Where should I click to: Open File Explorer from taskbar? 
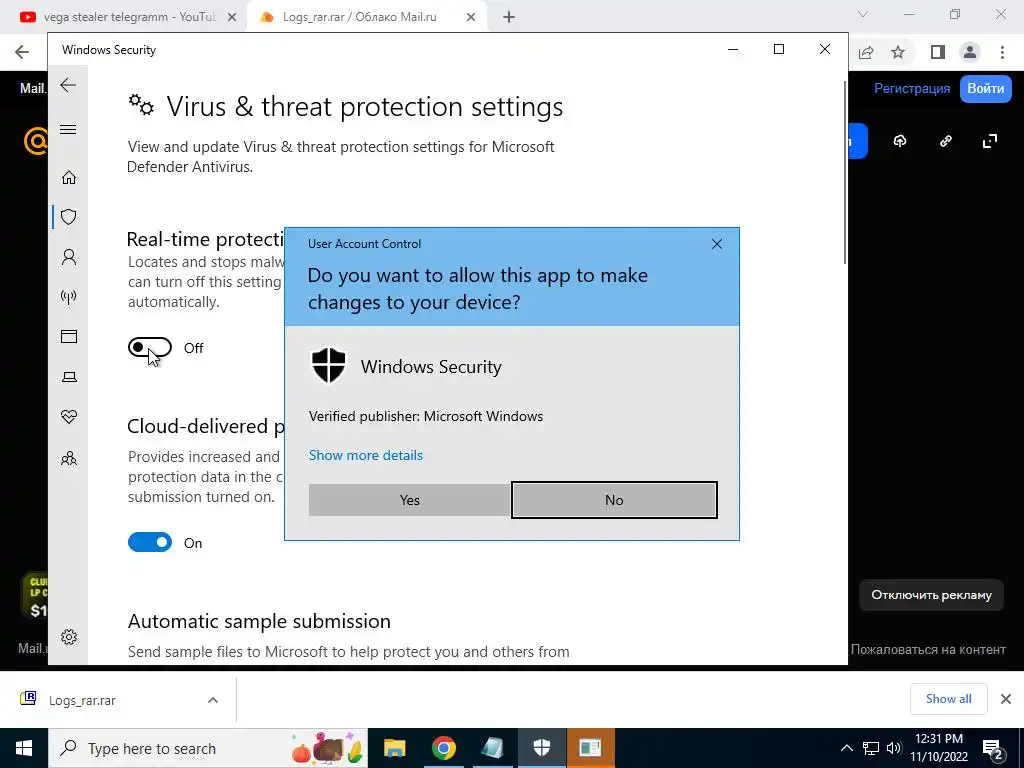tap(394, 748)
